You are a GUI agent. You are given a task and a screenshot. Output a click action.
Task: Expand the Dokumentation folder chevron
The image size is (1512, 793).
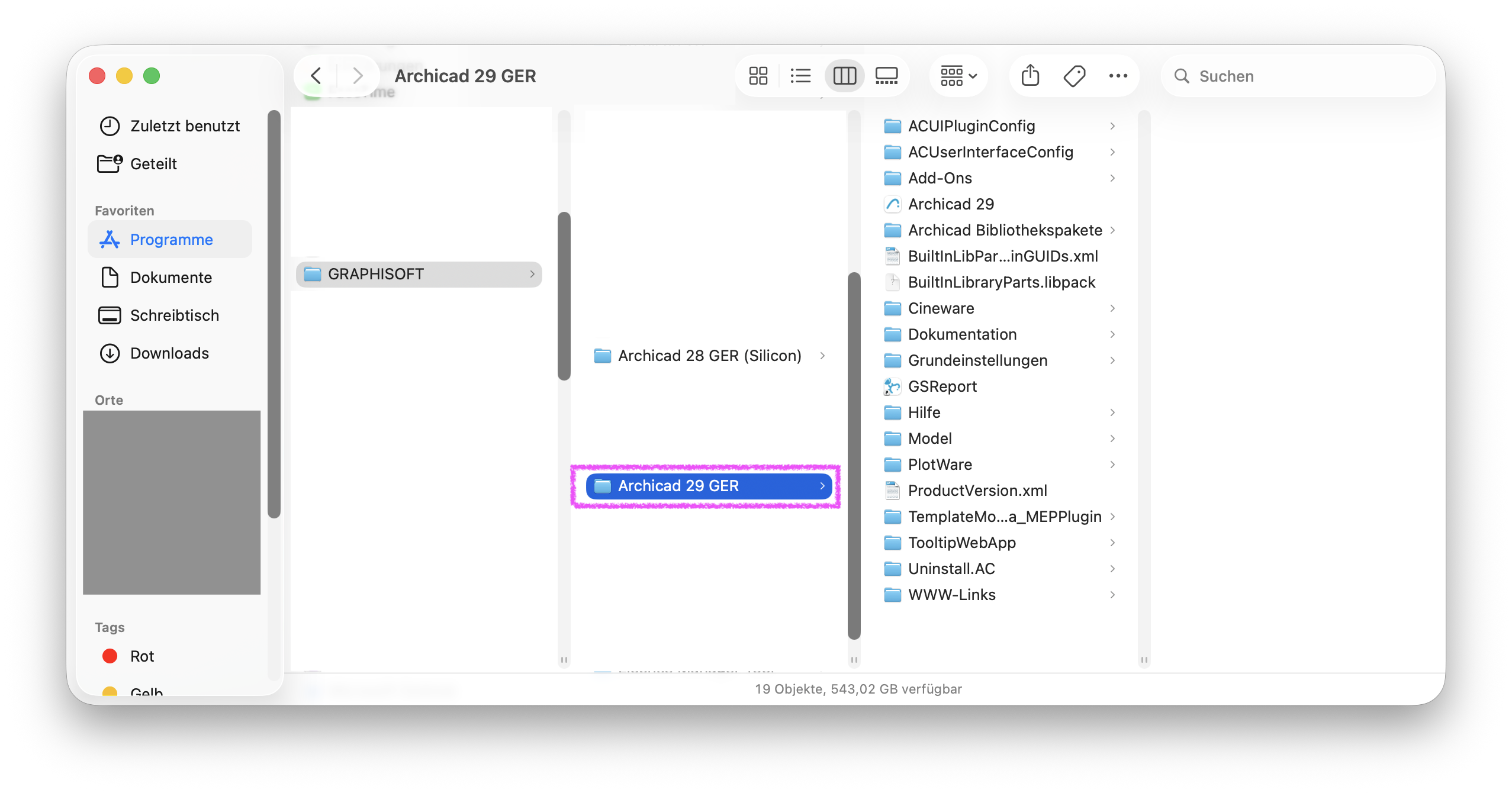coord(1112,334)
